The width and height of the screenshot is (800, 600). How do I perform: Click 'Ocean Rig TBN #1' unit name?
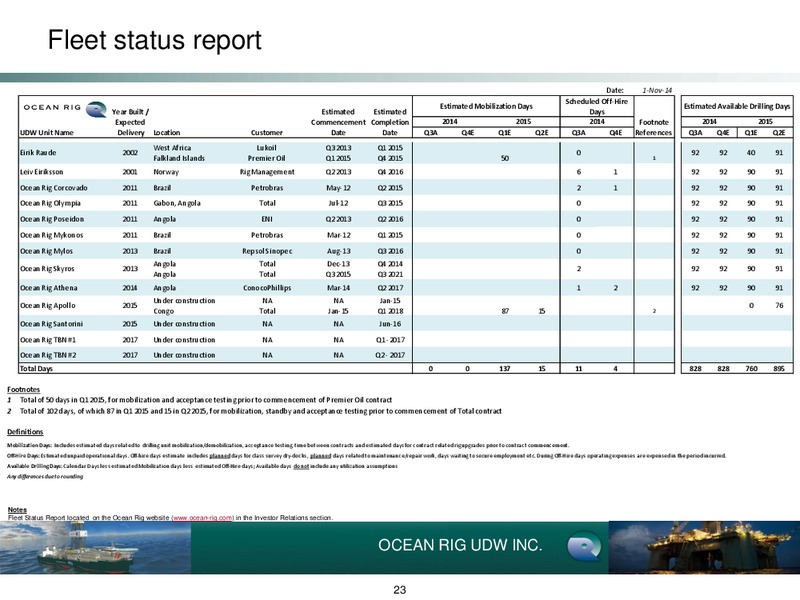click(x=48, y=340)
